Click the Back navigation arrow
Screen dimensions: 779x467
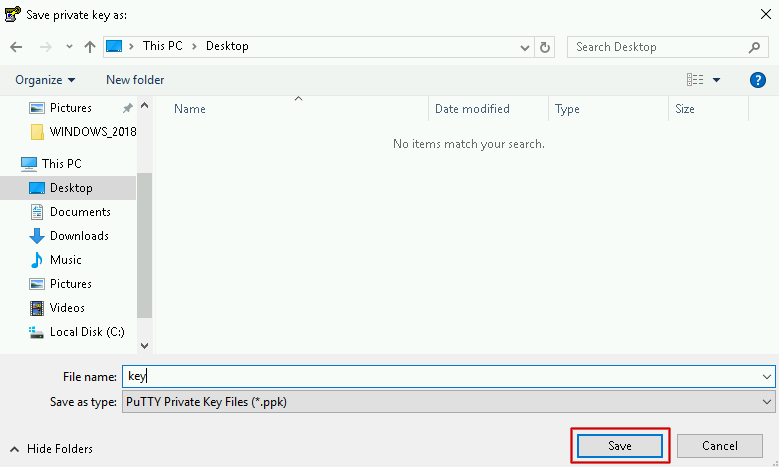point(17,47)
